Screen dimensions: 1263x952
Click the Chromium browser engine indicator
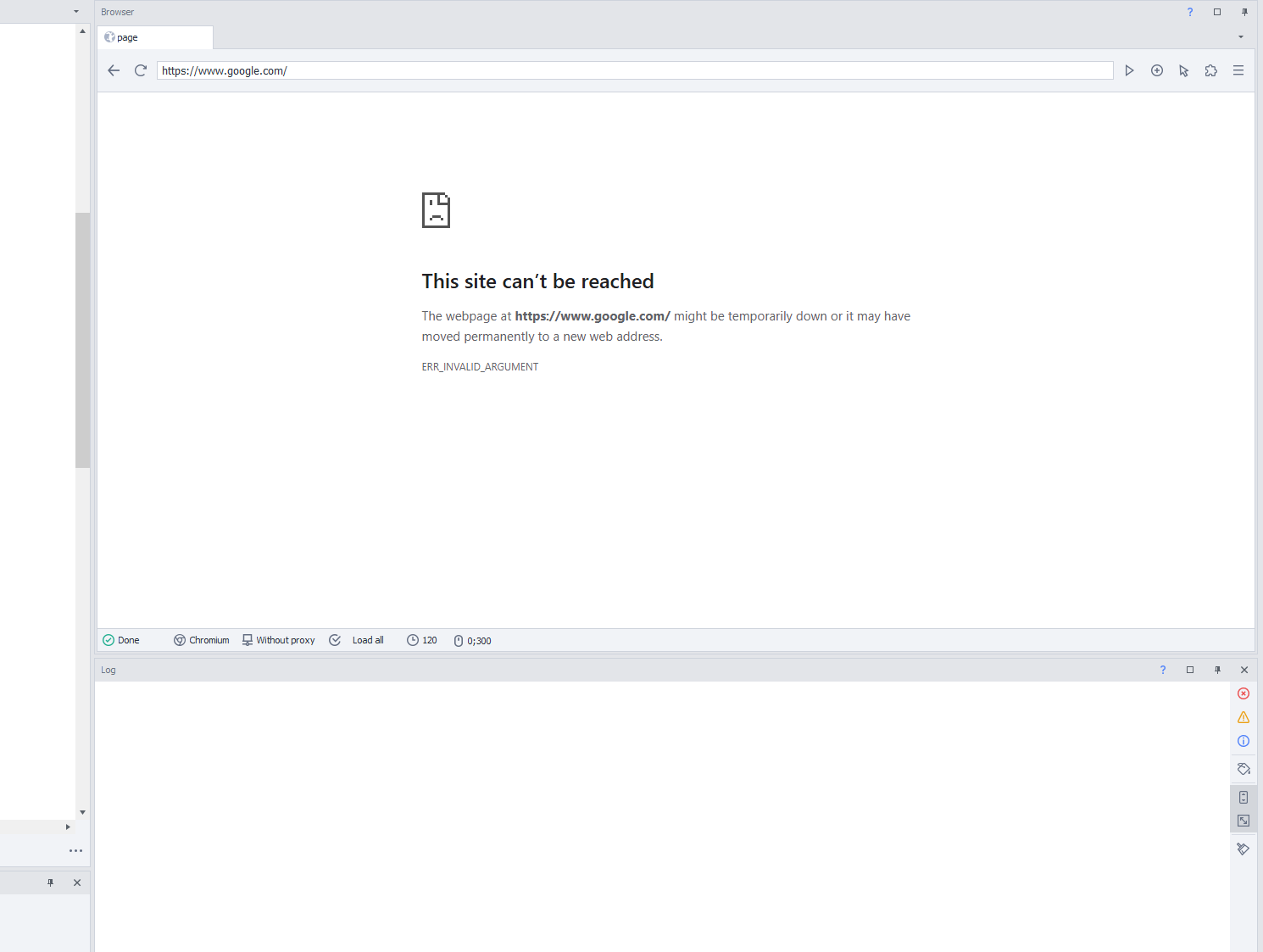click(x=202, y=640)
